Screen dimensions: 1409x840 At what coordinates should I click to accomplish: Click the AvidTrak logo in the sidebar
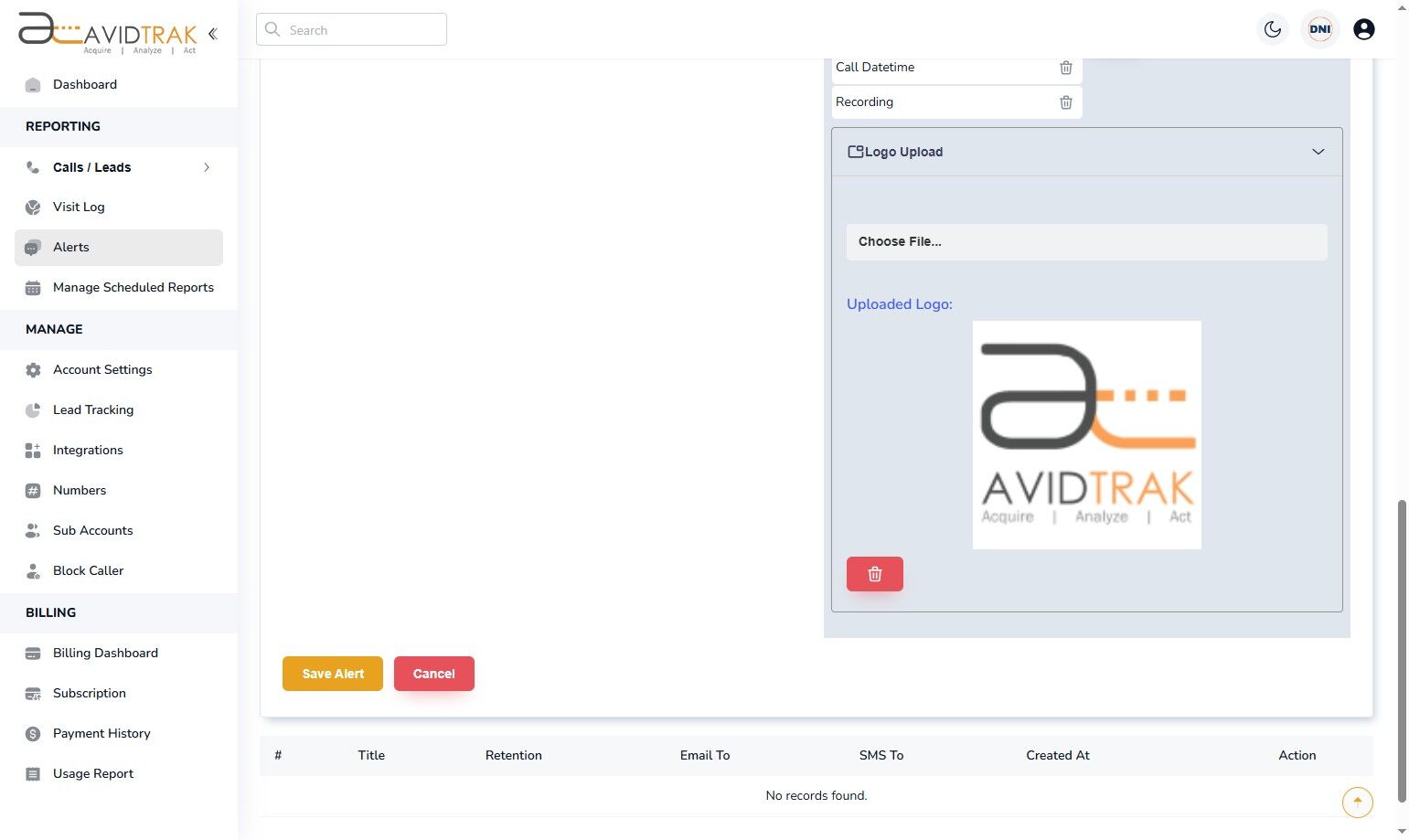108,34
